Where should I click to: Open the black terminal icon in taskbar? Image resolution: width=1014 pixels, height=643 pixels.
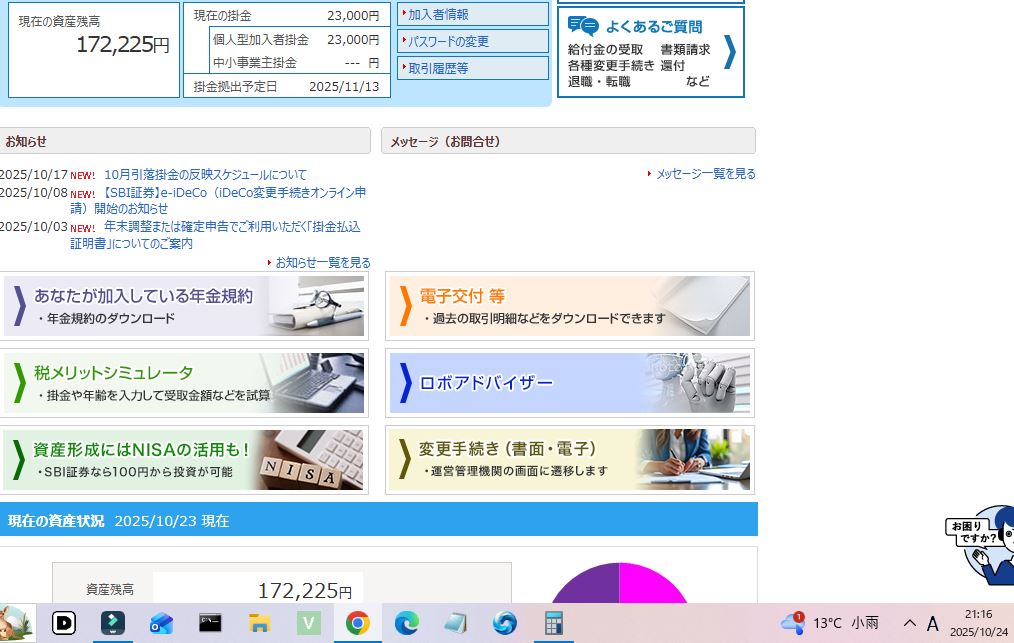tap(210, 624)
